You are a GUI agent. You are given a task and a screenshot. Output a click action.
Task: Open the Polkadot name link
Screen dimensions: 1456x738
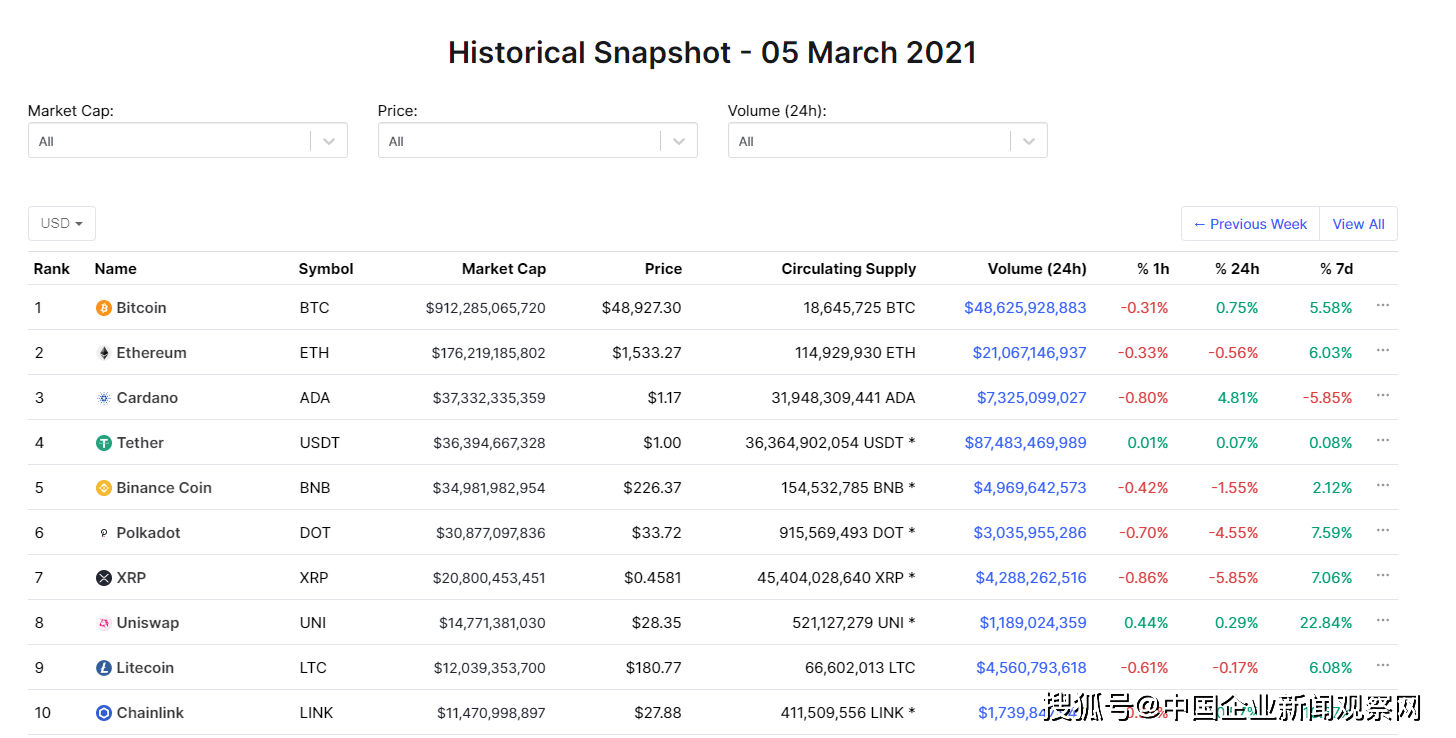coord(148,533)
